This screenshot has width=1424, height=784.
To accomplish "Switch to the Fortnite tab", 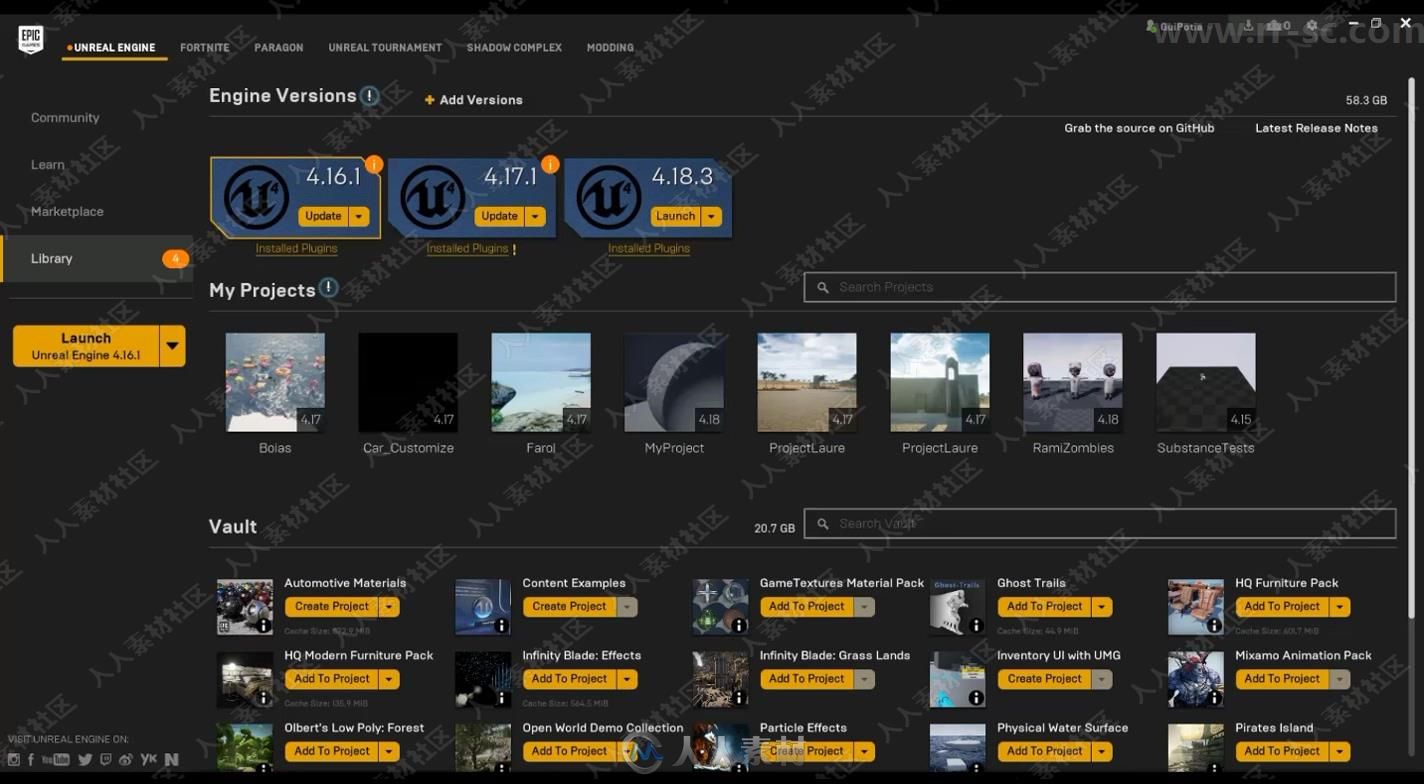I will [x=205, y=47].
